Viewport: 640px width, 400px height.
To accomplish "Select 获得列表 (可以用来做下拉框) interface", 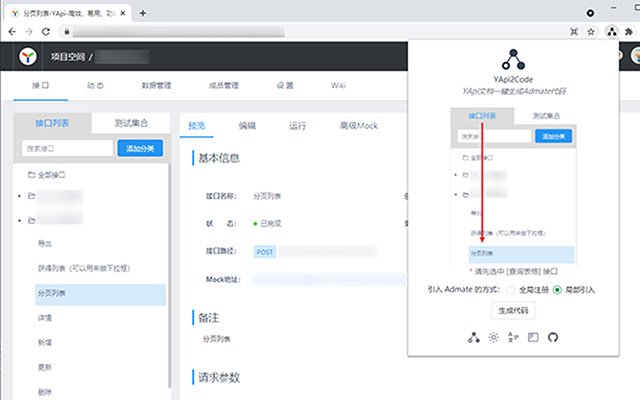I will (x=84, y=268).
